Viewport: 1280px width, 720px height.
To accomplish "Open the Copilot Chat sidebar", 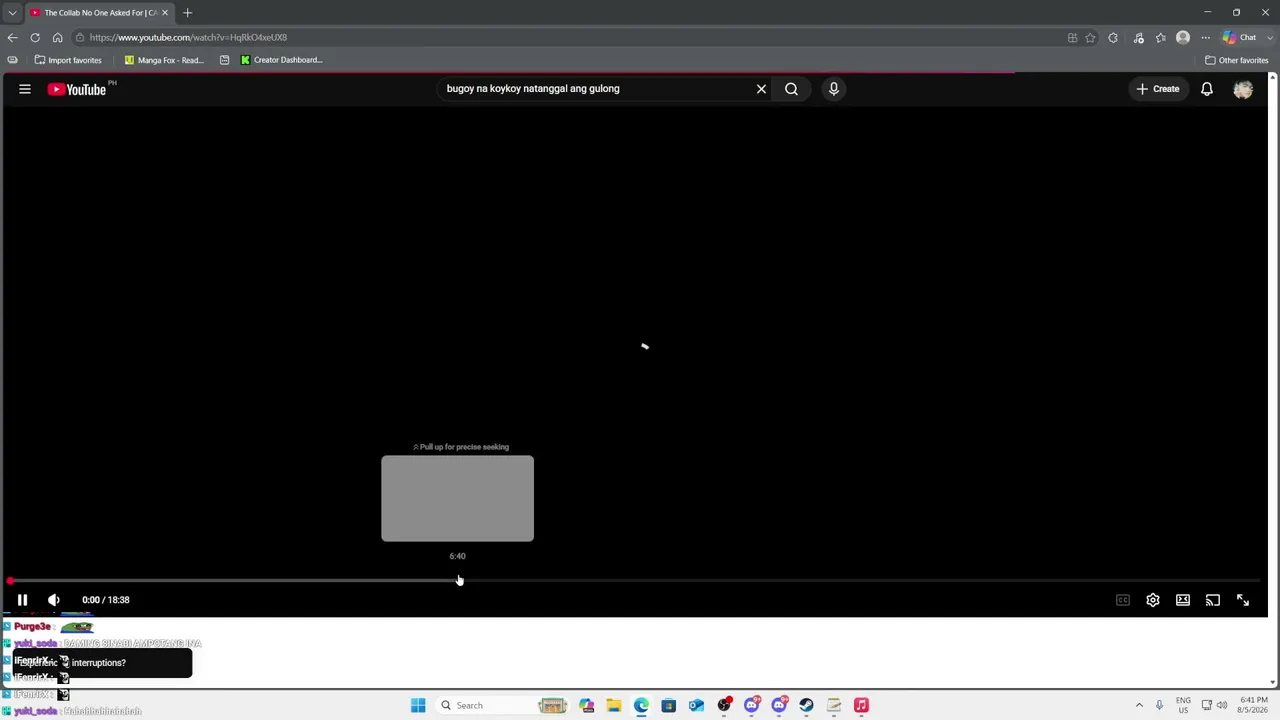I will (1239, 38).
